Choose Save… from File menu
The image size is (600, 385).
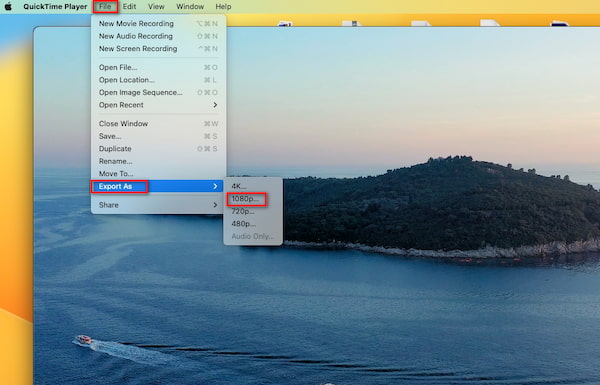coord(158,136)
